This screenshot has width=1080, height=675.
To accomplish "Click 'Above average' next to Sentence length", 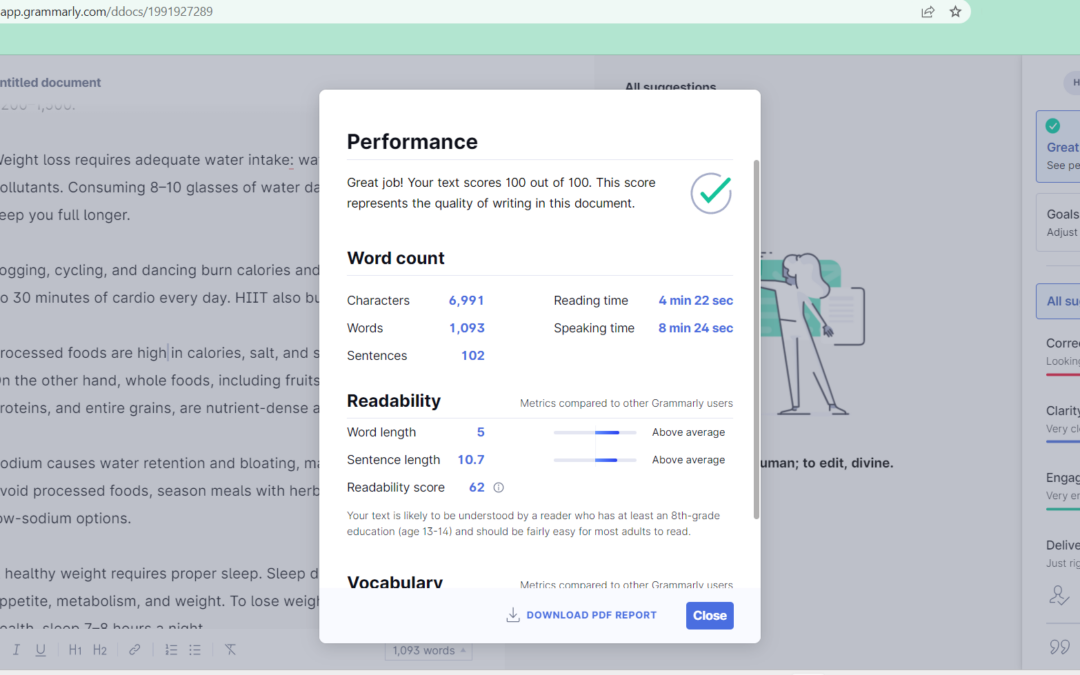I will pos(688,460).
